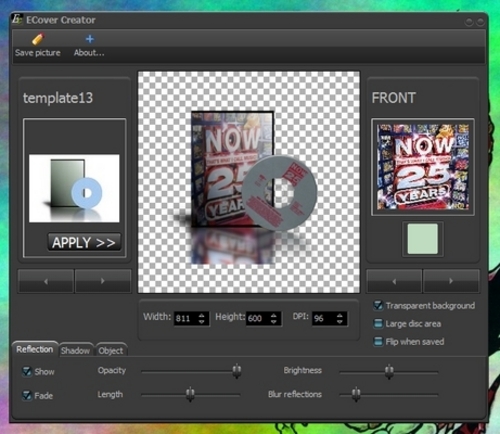Click the Blur reflections slider handle

pyautogui.click(x=356, y=395)
